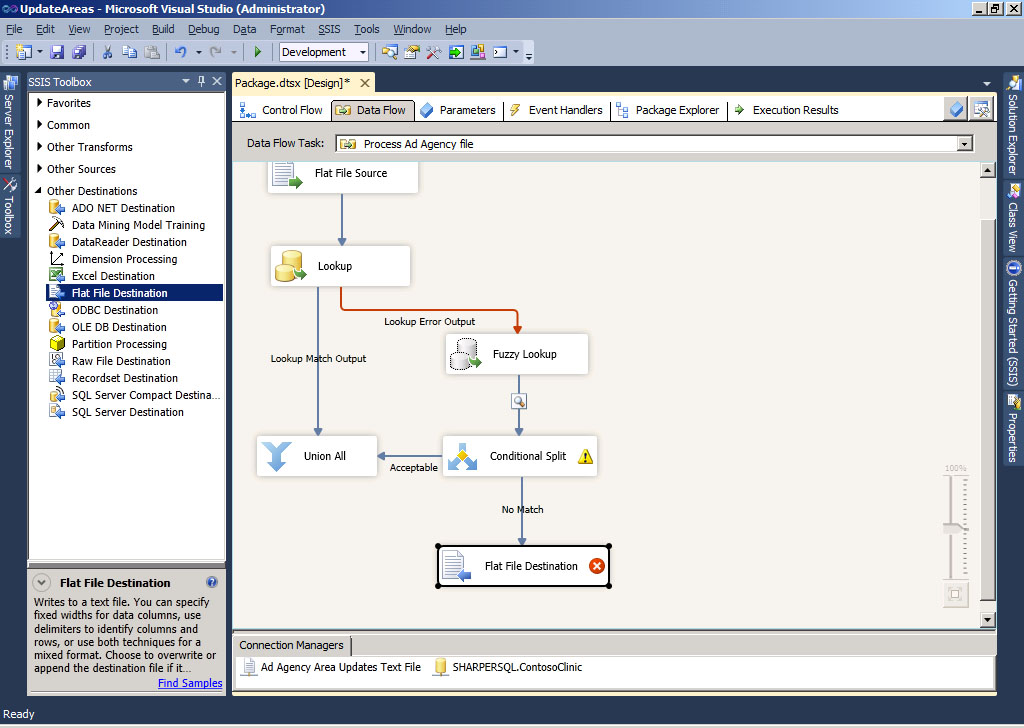Pick Partition Processing from the toolbox
This screenshot has width=1024, height=728.
point(119,344)
